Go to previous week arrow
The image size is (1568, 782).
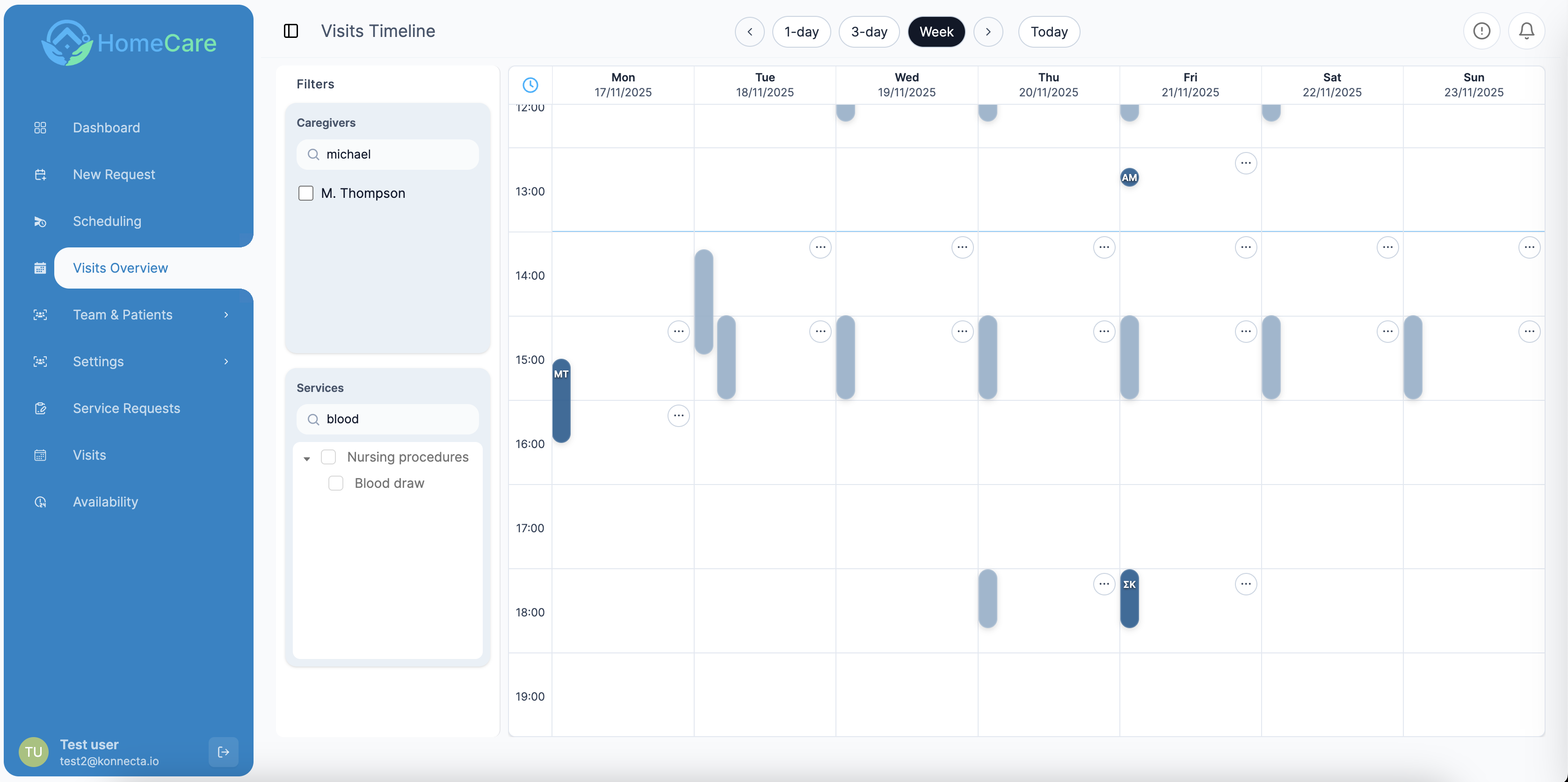749,32
